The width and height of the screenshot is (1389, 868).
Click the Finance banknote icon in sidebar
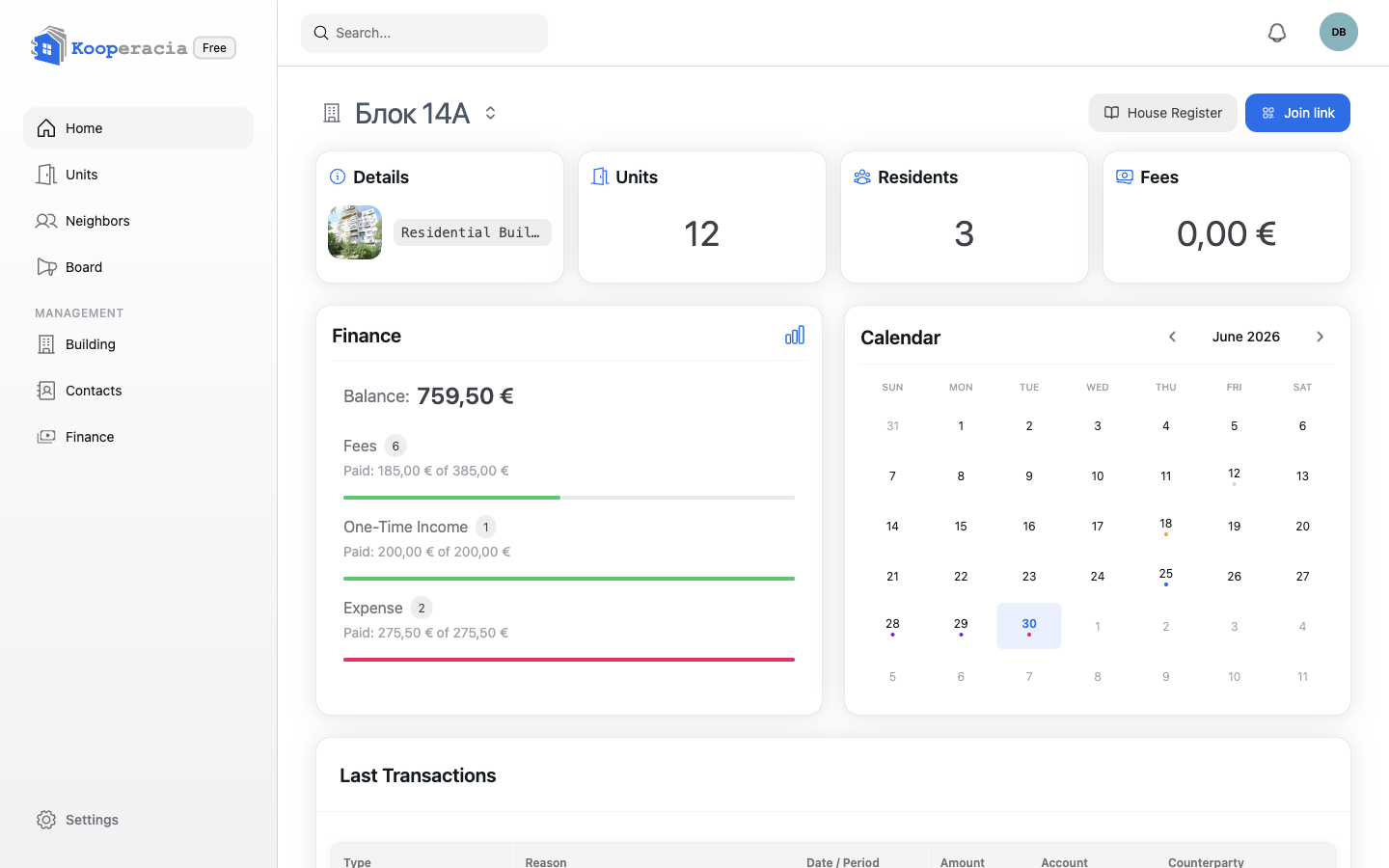pos(46,437)
